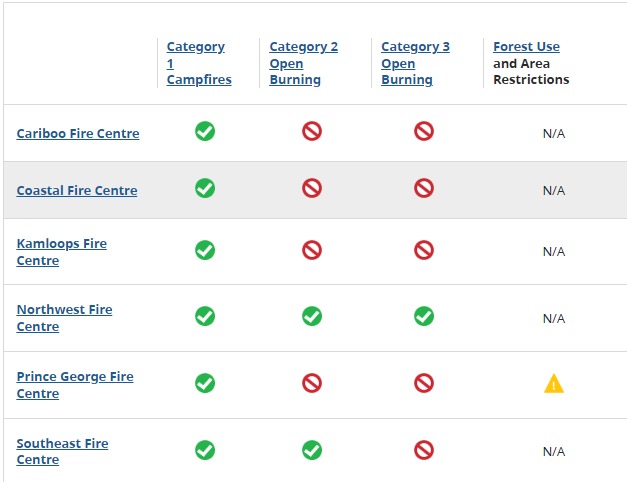Click N/A in Southeast Fire Centre row
The width and height of the screenshot is (627, 482).
click(554, 452)
